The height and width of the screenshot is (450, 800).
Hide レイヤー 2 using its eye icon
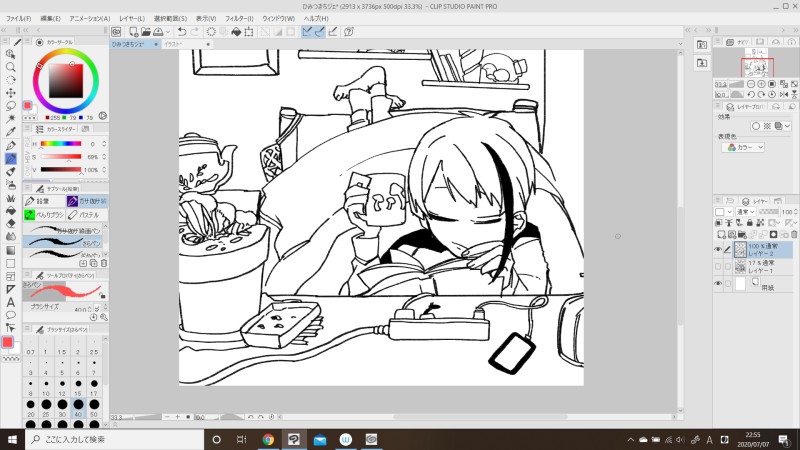pyautogui.click(x=718, y=249)
